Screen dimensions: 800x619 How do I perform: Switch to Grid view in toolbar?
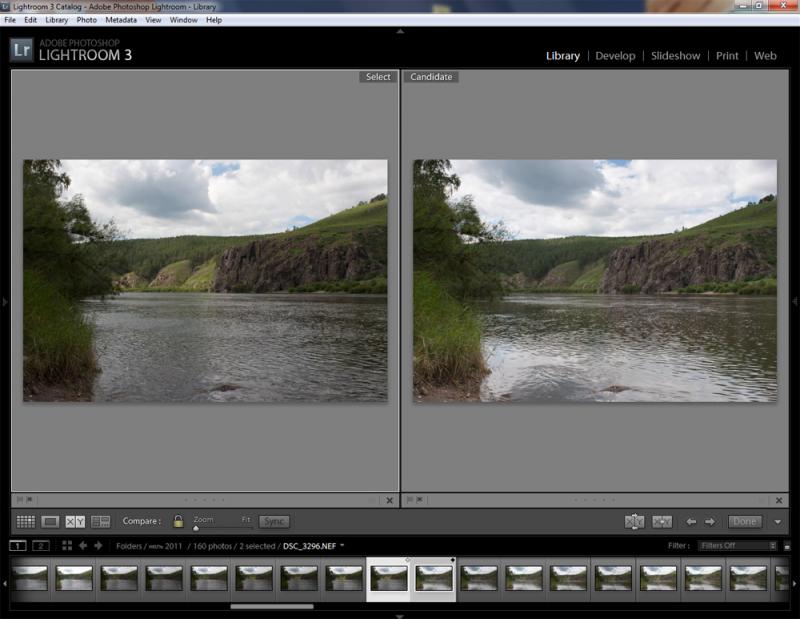tap(26, 522)
